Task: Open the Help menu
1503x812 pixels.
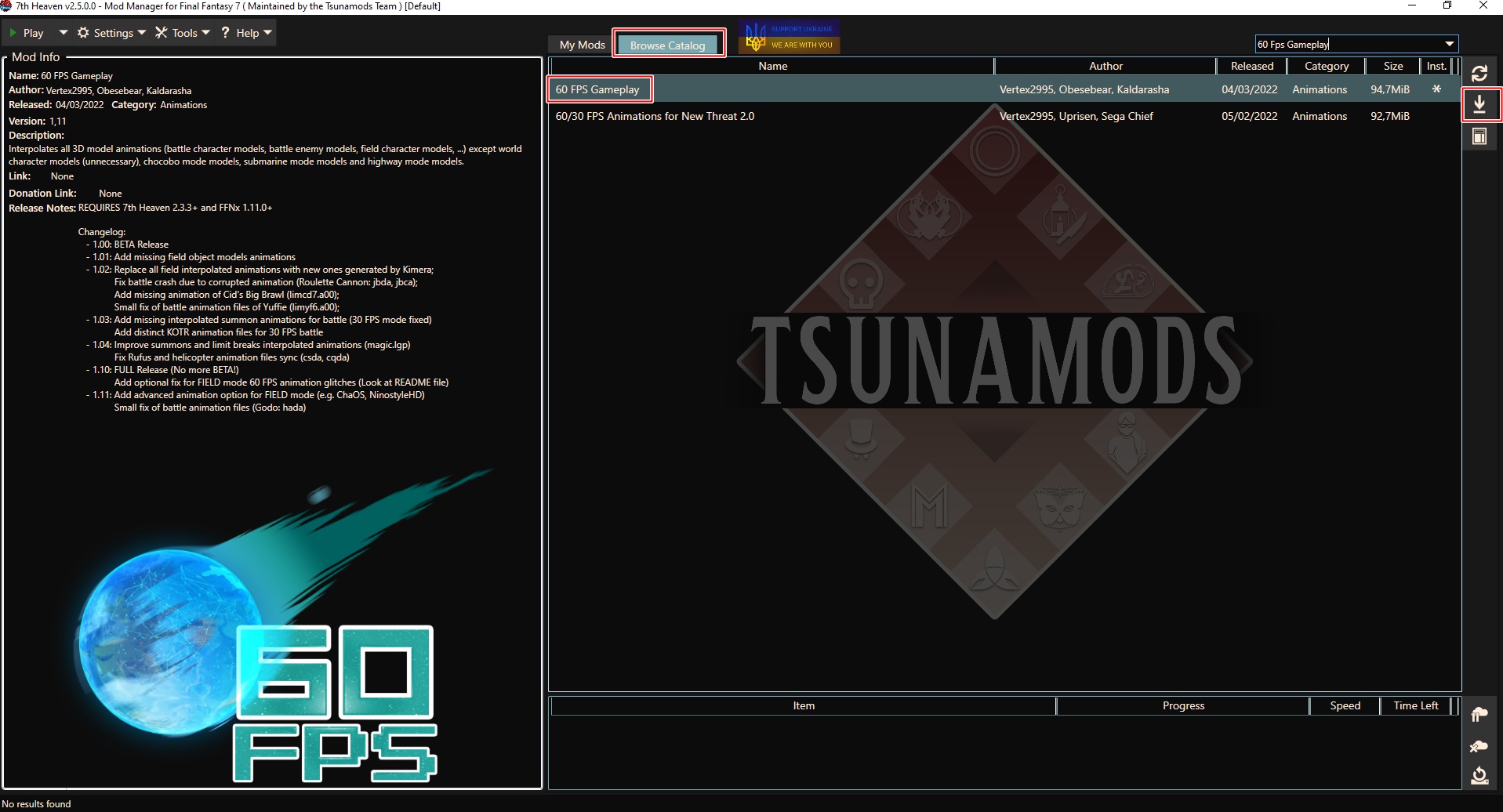Action: tap(246, 33)
